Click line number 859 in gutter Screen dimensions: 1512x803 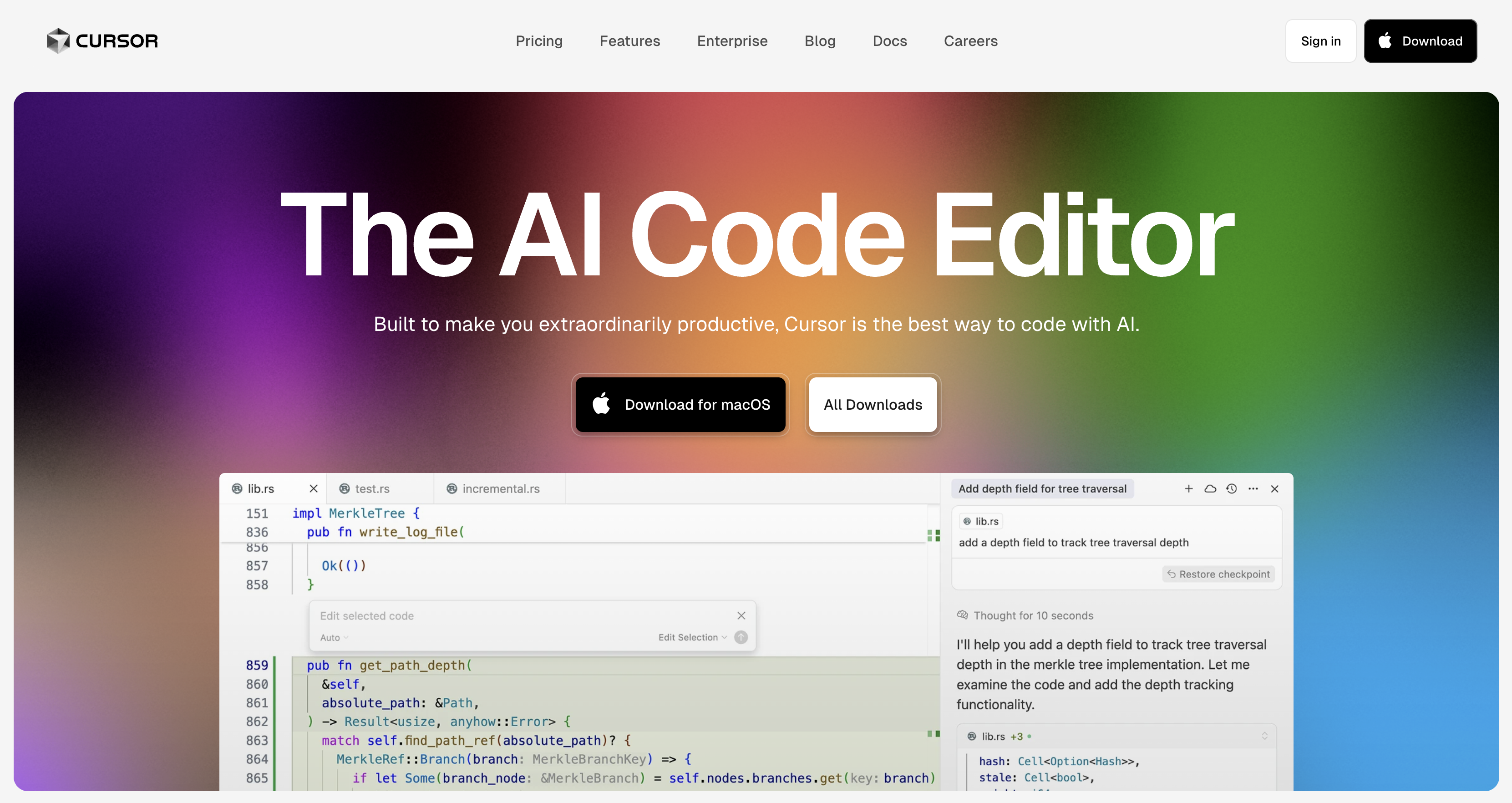pyautogui.click(x=257, y=665)
